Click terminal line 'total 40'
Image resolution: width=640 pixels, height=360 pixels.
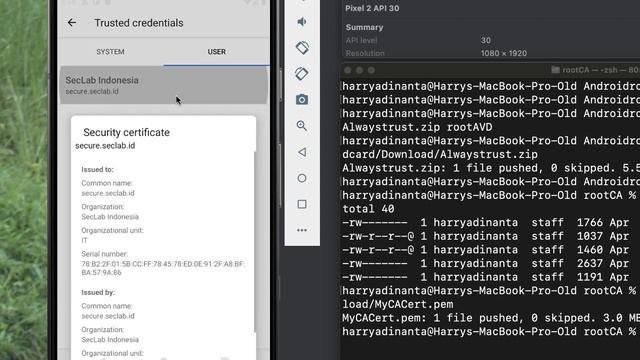(368, 209)
